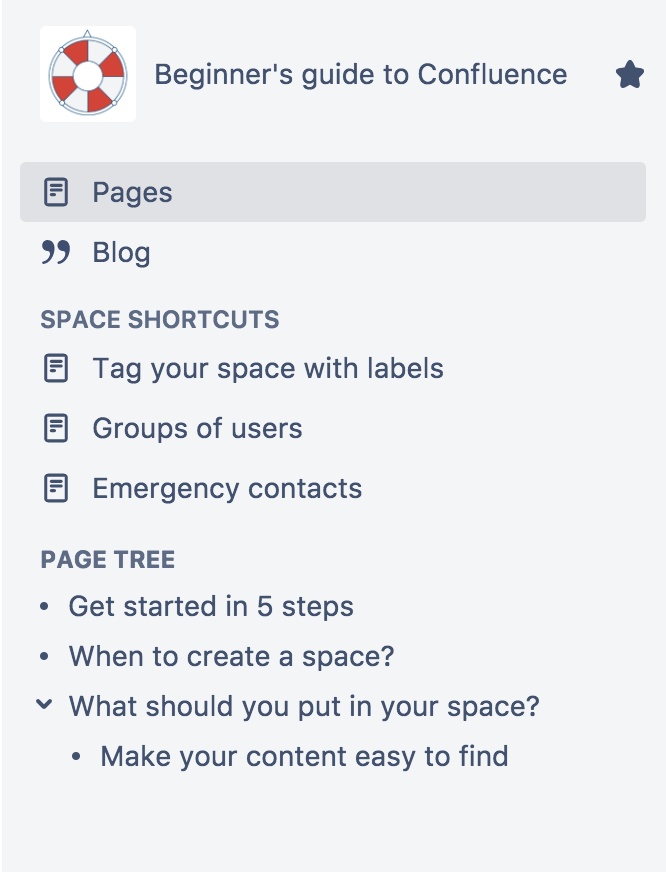Viewport: 666px width, 872px height.
Task: Click the bullet beside Make your content easy to find
Action: (78, 756)
